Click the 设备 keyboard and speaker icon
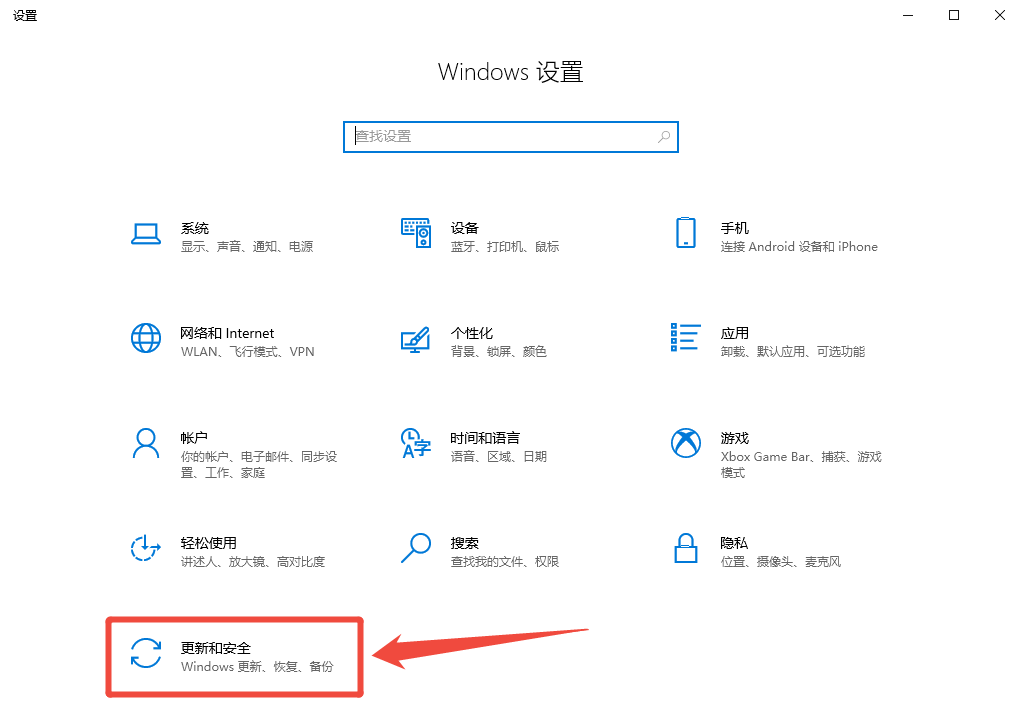The height and width of the screenshot is (721, 1023). pyautogui.click(x=416, y=233)
